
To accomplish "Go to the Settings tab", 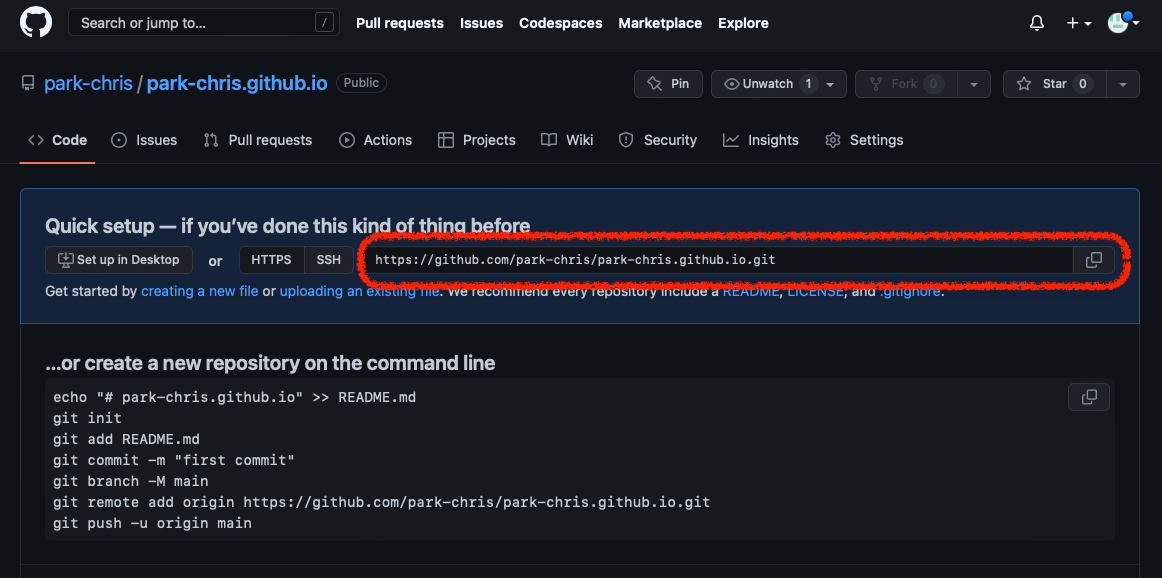I will [x=864, y=140].
